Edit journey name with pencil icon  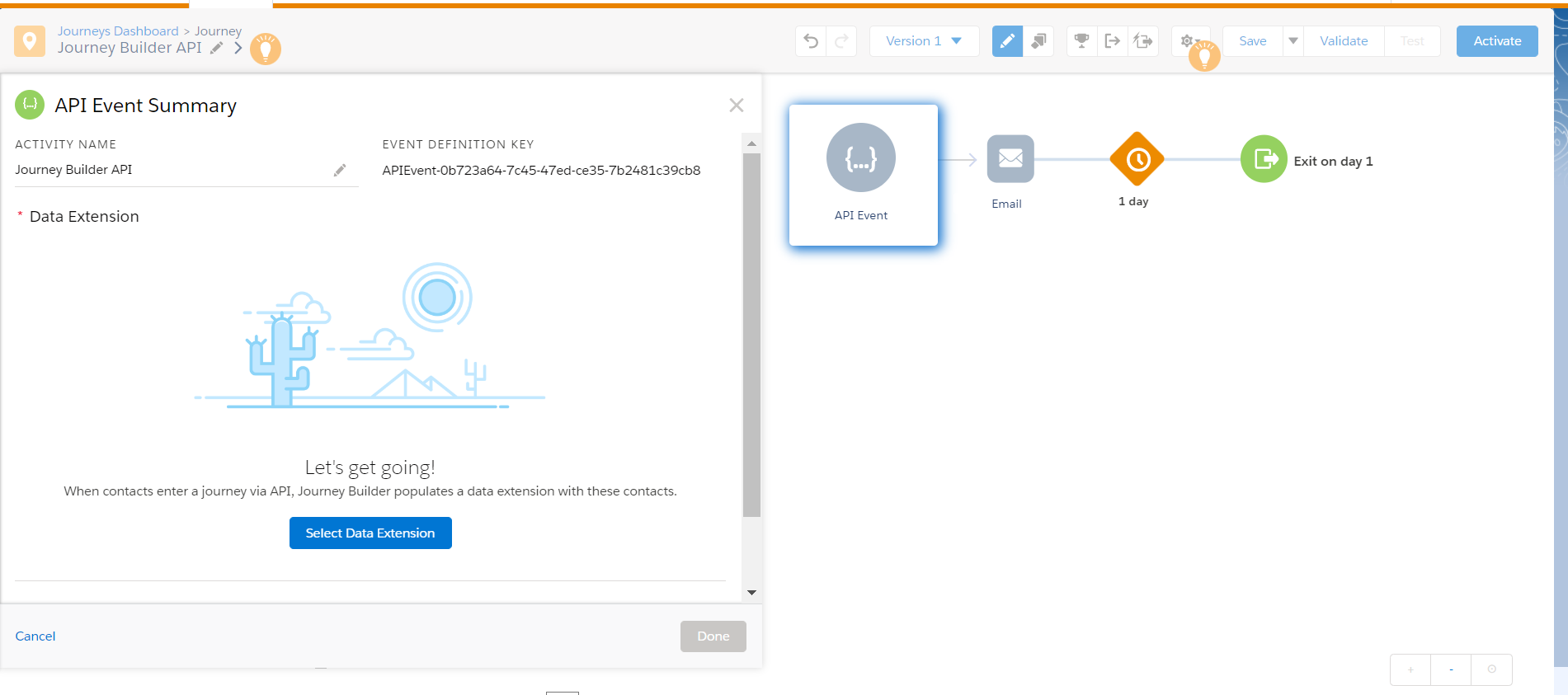coord(216,48)
